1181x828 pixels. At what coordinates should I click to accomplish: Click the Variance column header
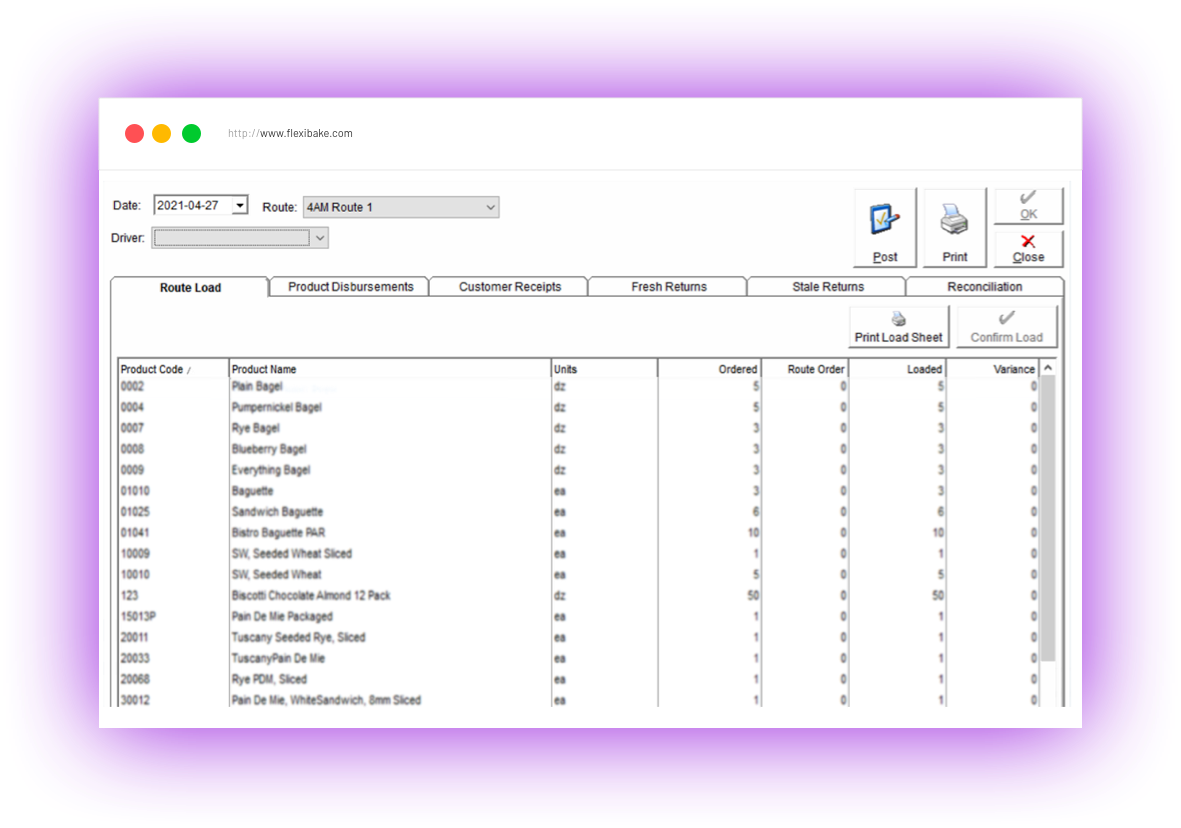click(993, 369)
